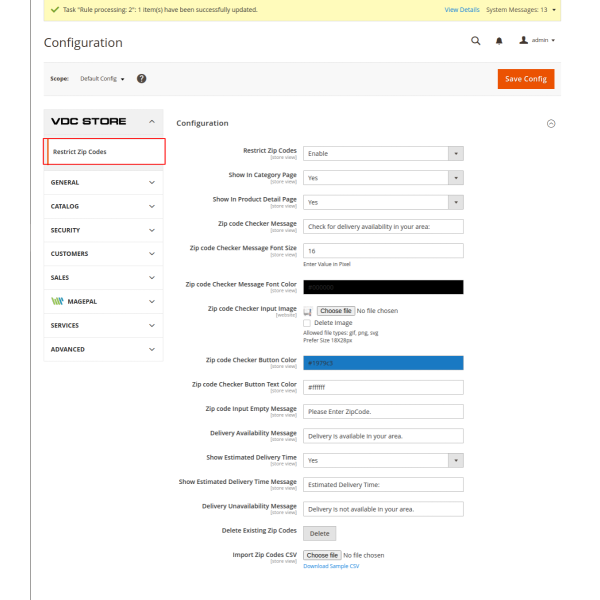Image resolution: width=600 pixels, height=600 pixels.
Task: Click the search magnifier icon
Action: point(476,41)
